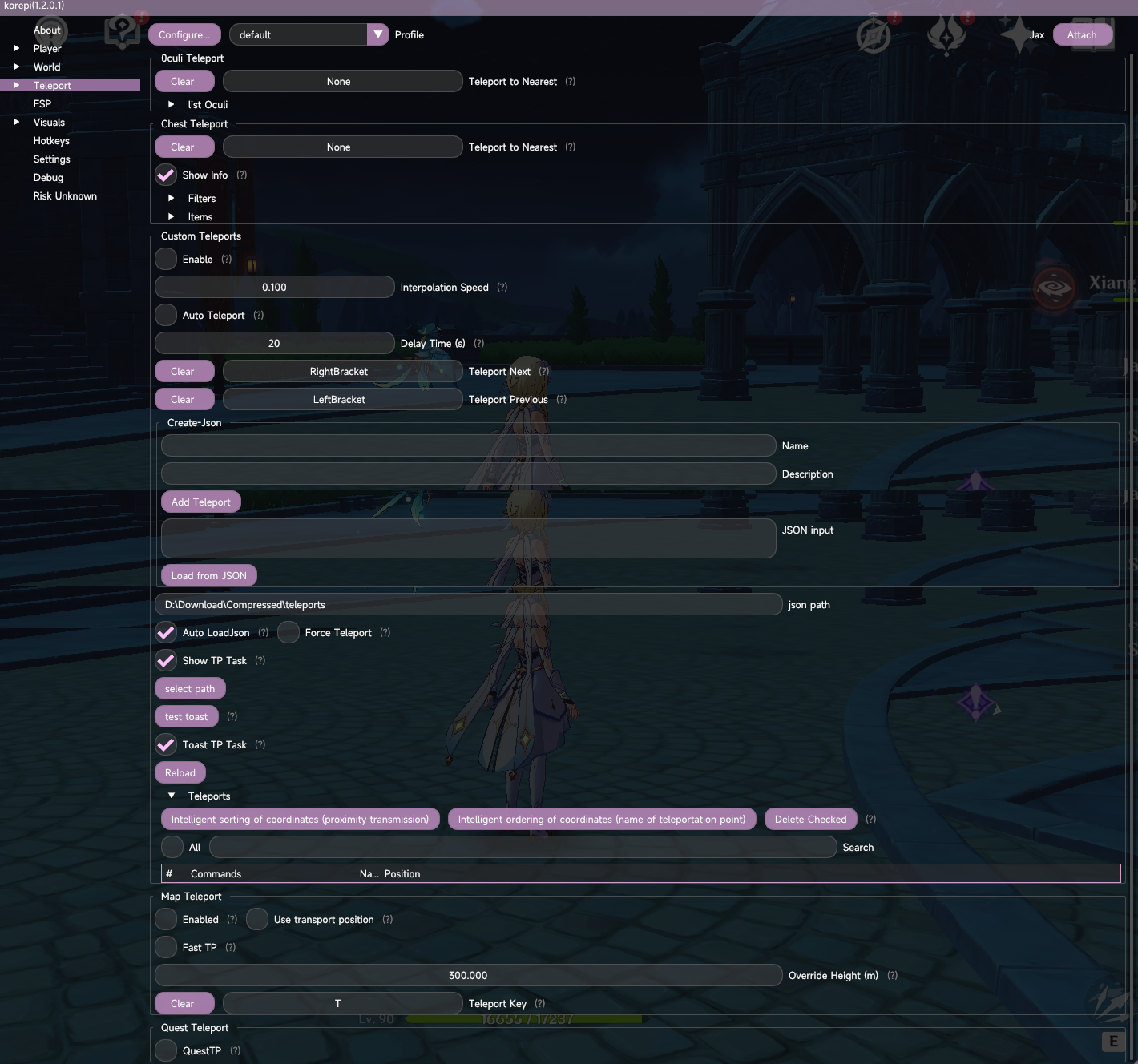Screen dimensions: 1138x1064
Task: Uncheck Show Info in Chest Teleport
Action: pos(166,175)
